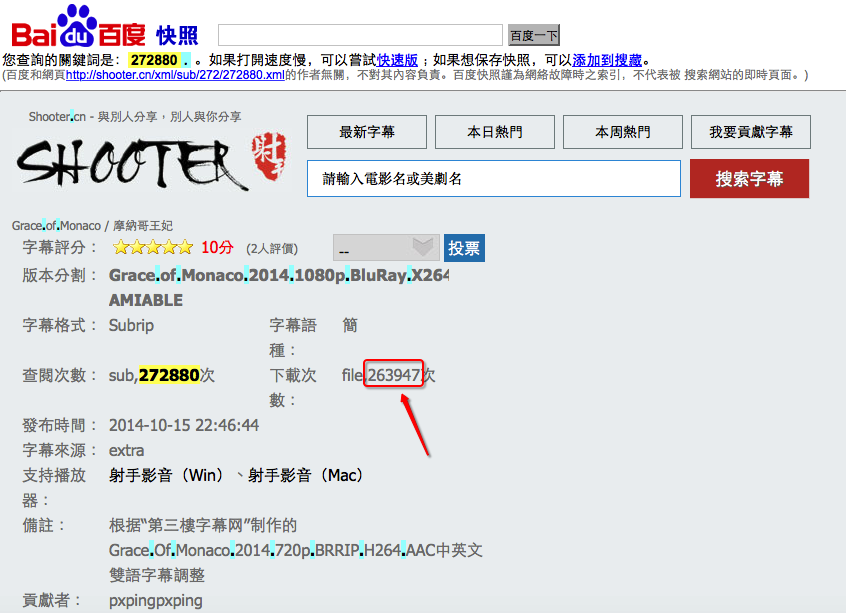Click the extra subtitle source value
The height and width of the screenshot is (613, 846).
point(126,450)
